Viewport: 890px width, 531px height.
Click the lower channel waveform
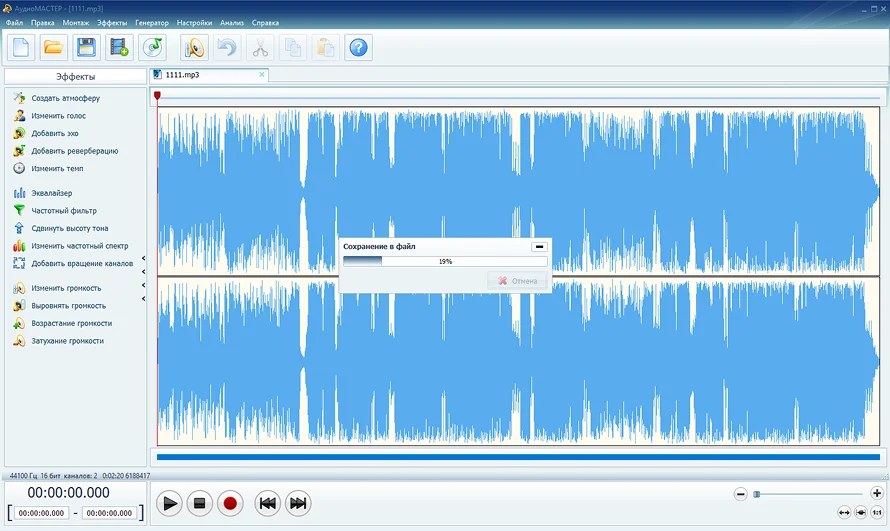518,361
